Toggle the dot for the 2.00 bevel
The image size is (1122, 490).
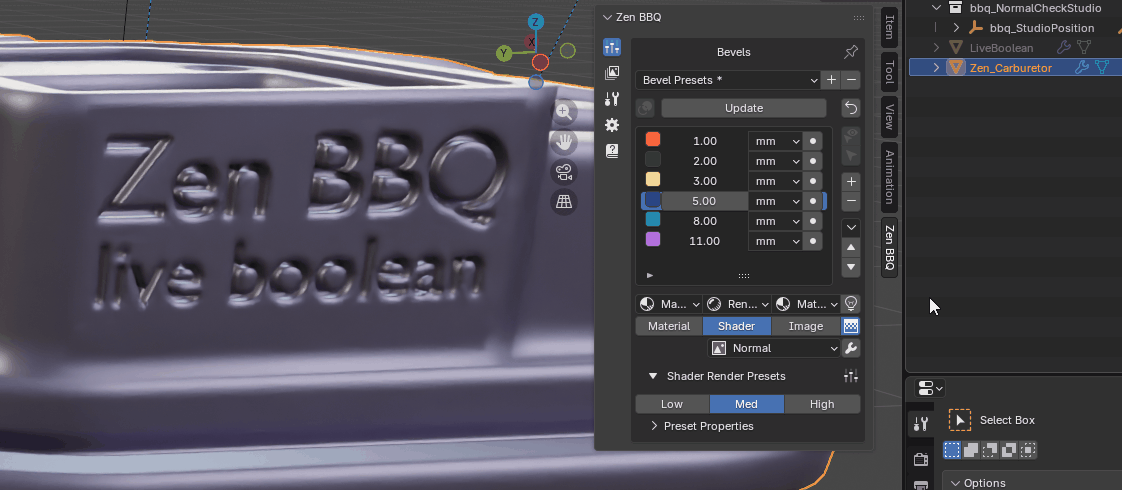(x=813, y=161)
